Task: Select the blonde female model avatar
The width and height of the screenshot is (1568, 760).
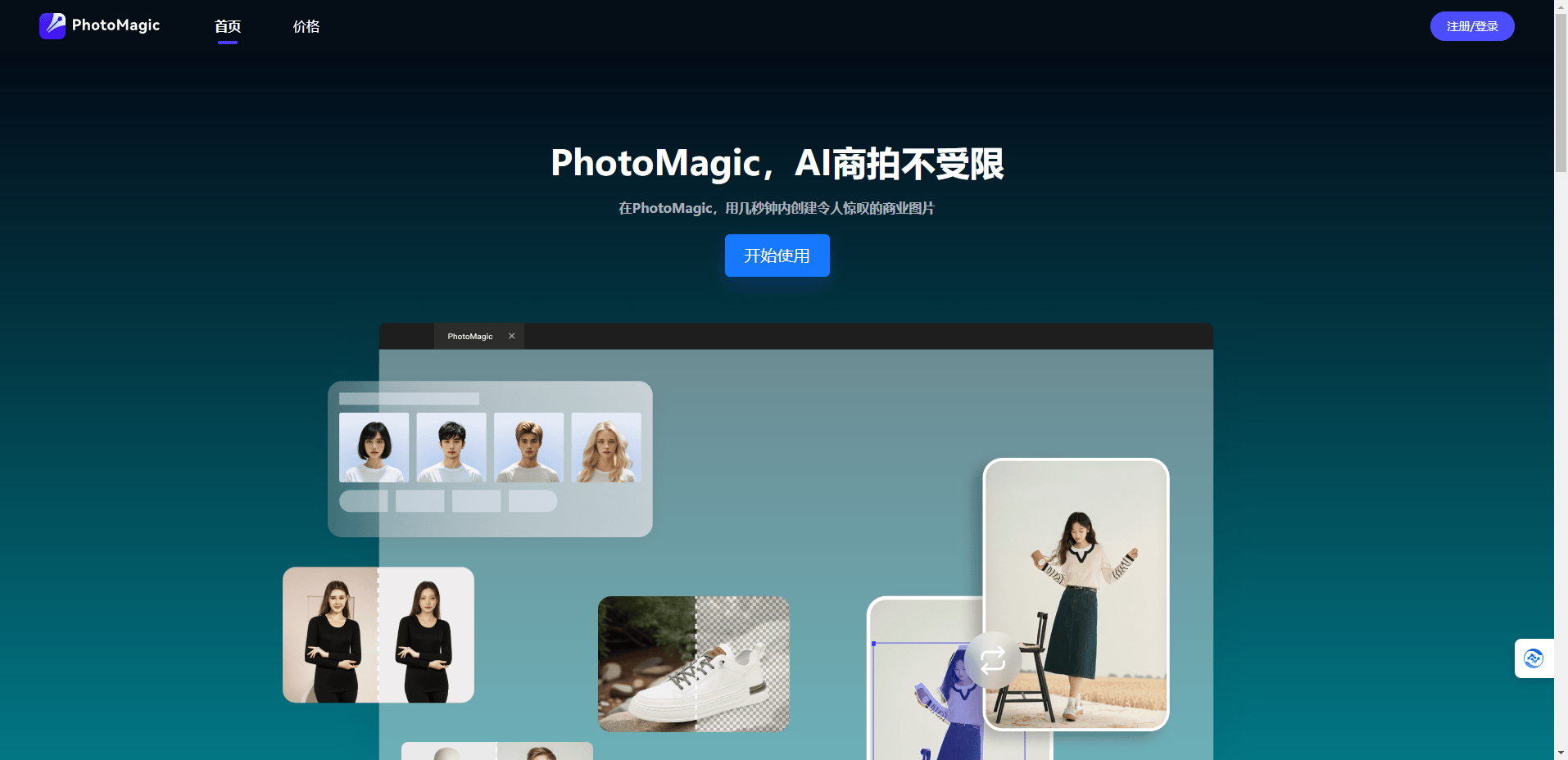Action: (x=605, y=447)
